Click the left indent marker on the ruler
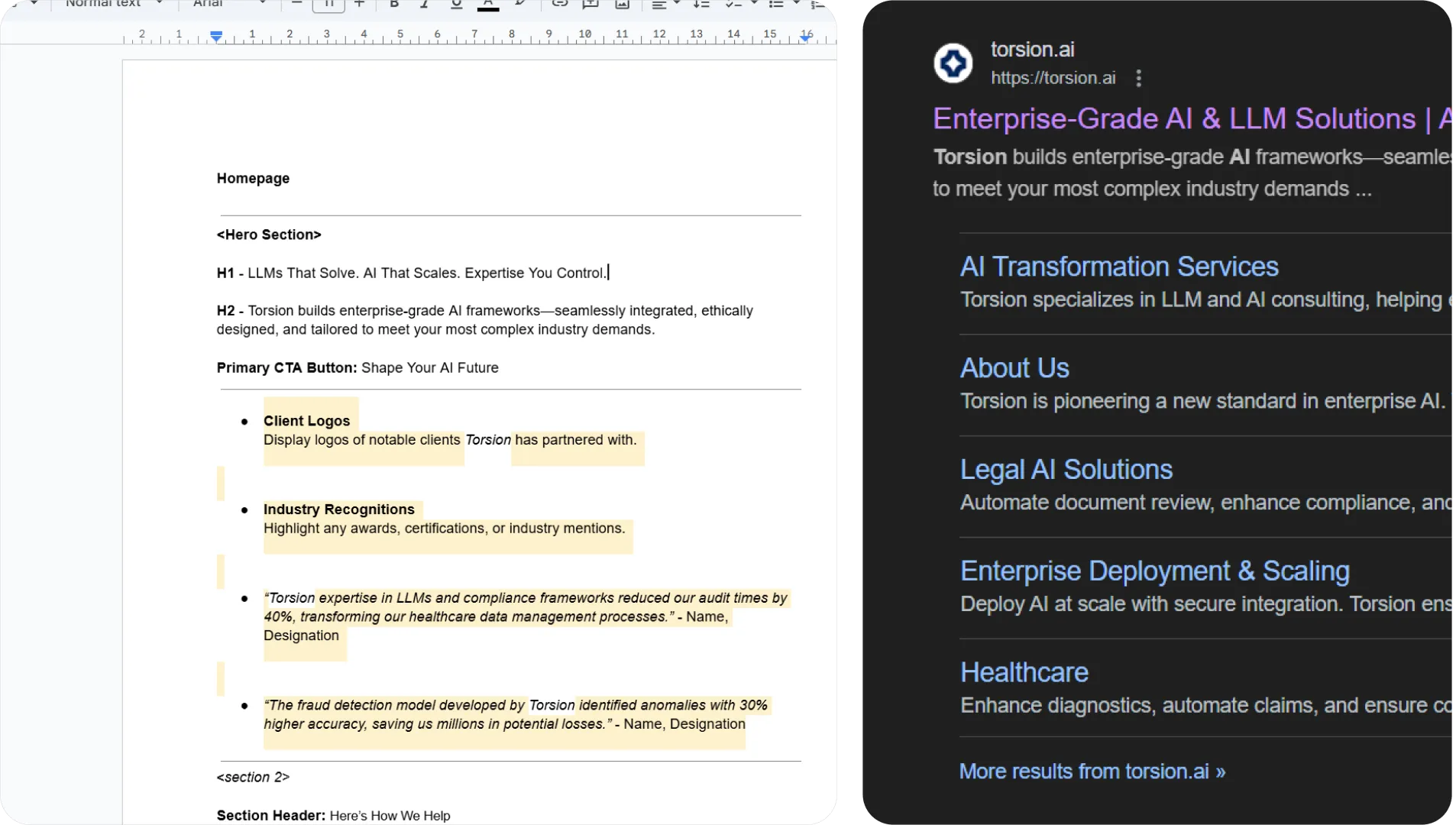 pos(216,37)
